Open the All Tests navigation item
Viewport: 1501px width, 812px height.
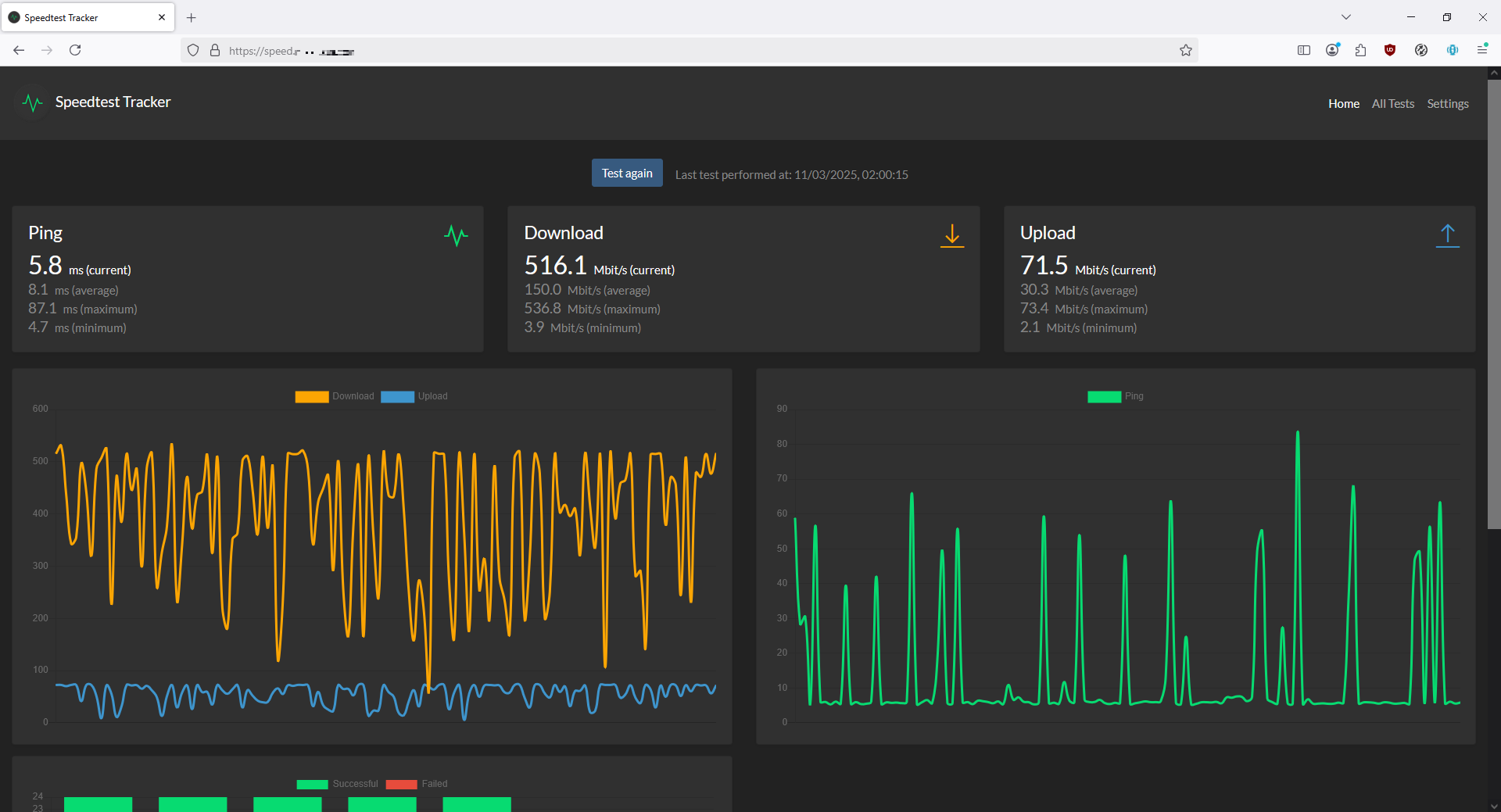point(1392,104)
